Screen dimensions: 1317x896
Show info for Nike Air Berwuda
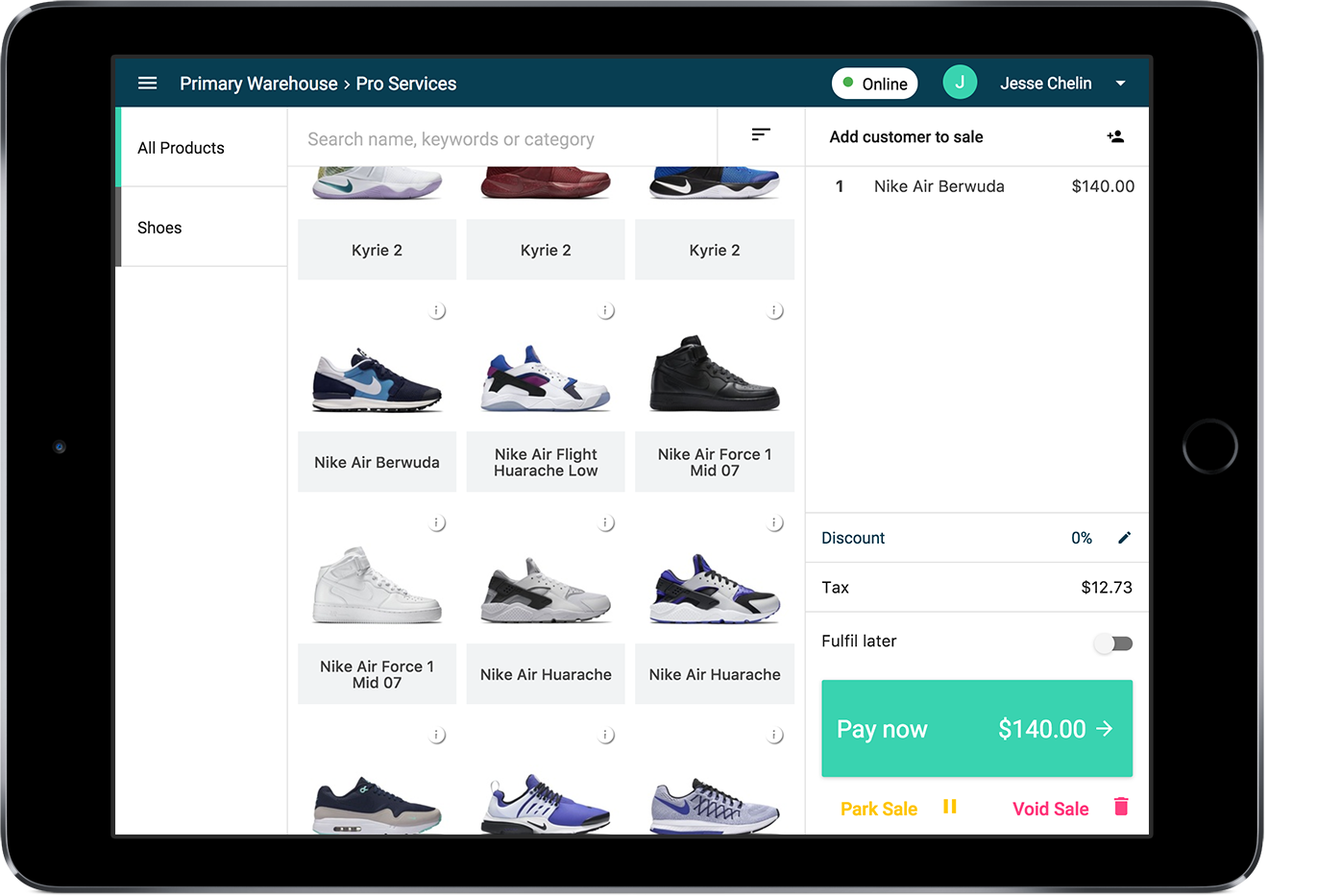pyautogui.click(x=437, y=311)
